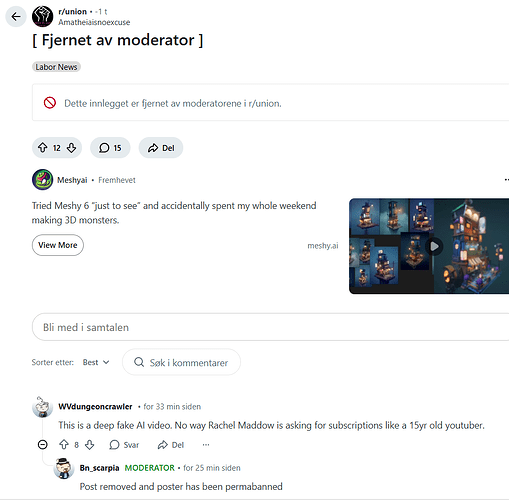Click the View More ad button
This screenshot has height=500, width=509.
[58, 245]
